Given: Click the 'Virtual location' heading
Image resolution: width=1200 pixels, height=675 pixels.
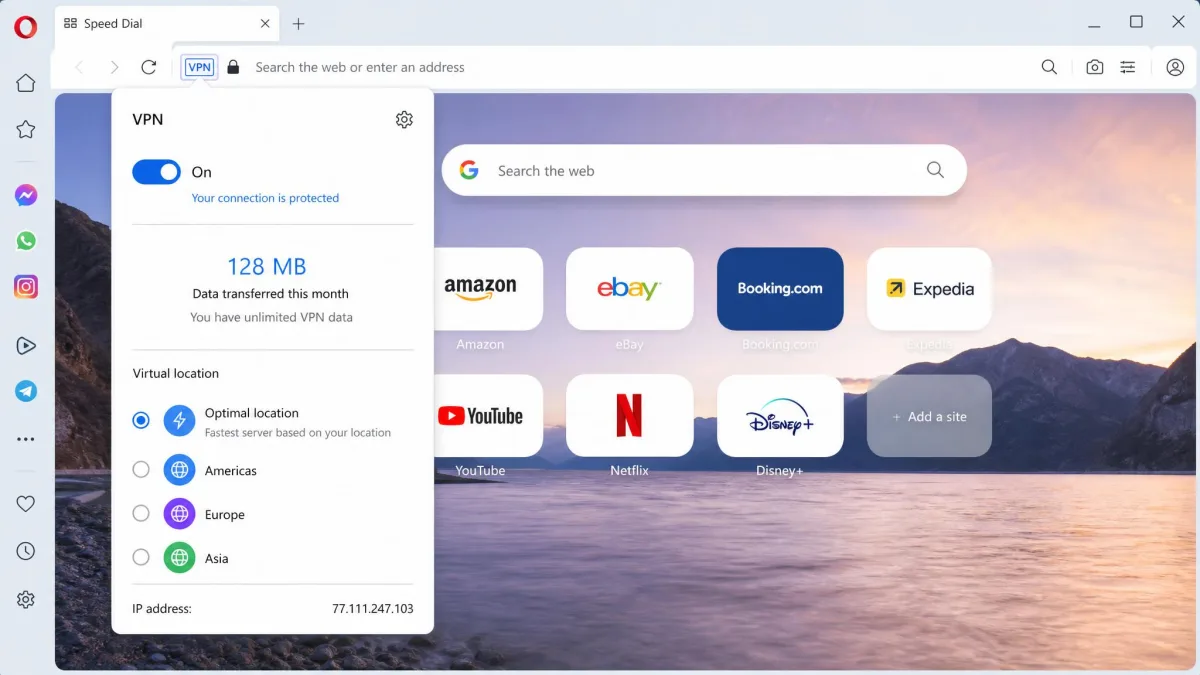Looking at the screenshot, I should click(176, 373).
